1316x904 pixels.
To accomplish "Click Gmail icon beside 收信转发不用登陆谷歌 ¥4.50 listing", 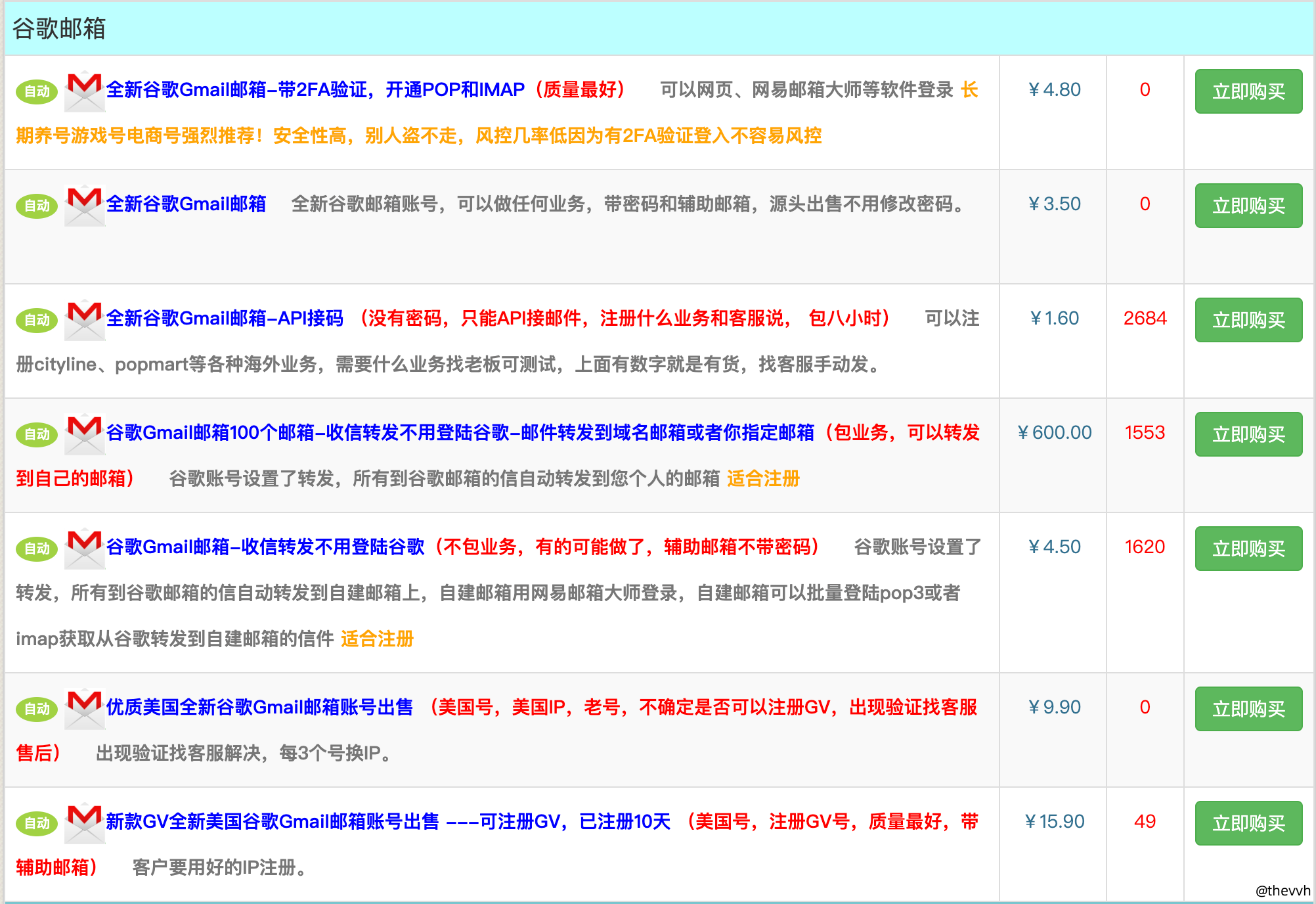I will 85,549.
